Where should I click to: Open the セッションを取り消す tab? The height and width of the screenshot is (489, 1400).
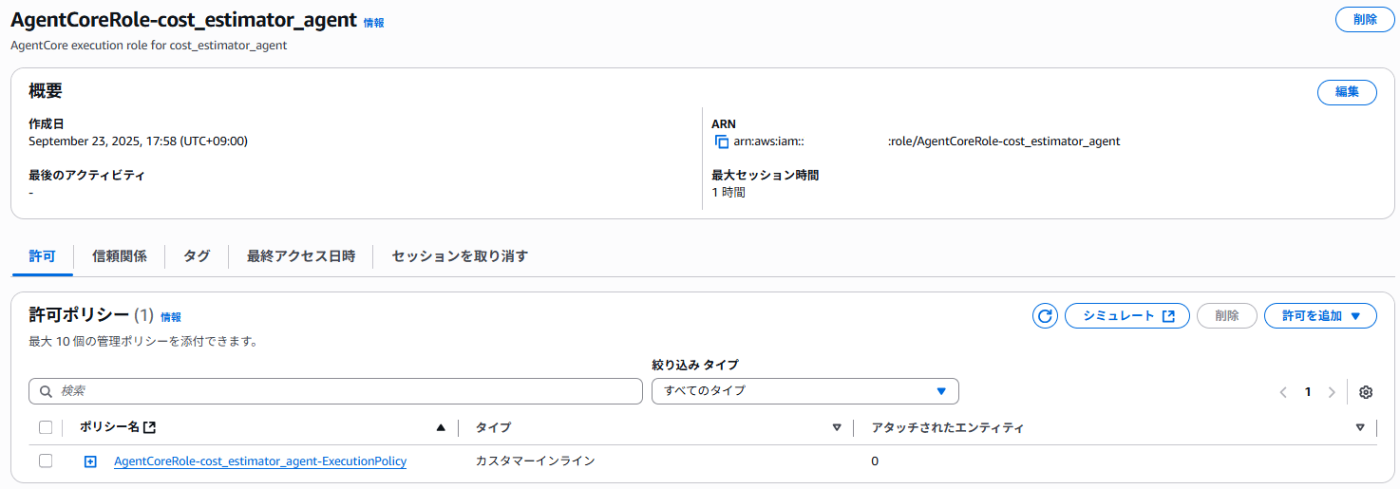point(460,256)
